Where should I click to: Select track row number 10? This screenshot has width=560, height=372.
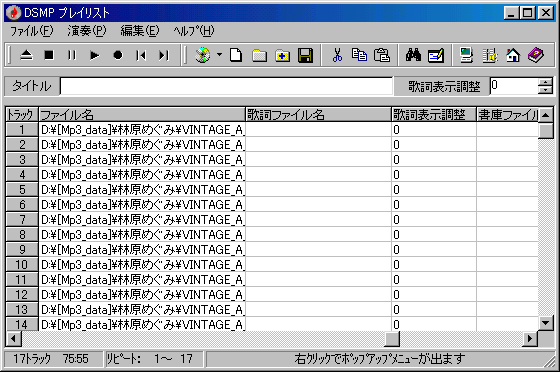(22, 265)
